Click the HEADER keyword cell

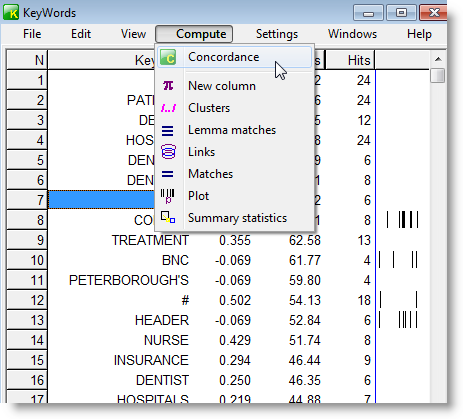(x=162, y=320)
